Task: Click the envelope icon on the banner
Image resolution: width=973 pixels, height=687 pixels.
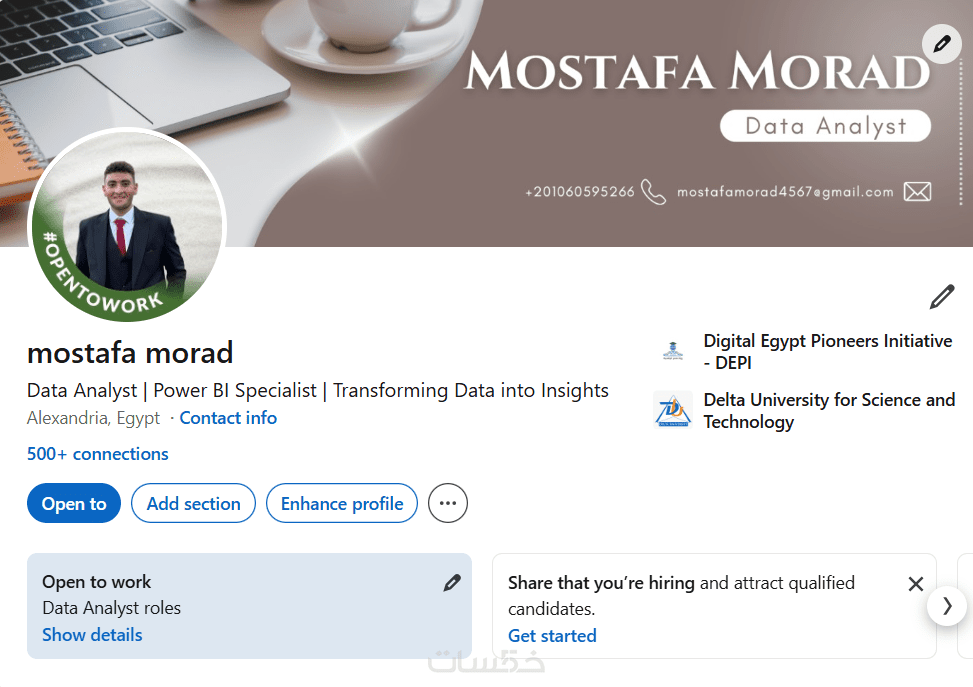Action: pos(917,192)
